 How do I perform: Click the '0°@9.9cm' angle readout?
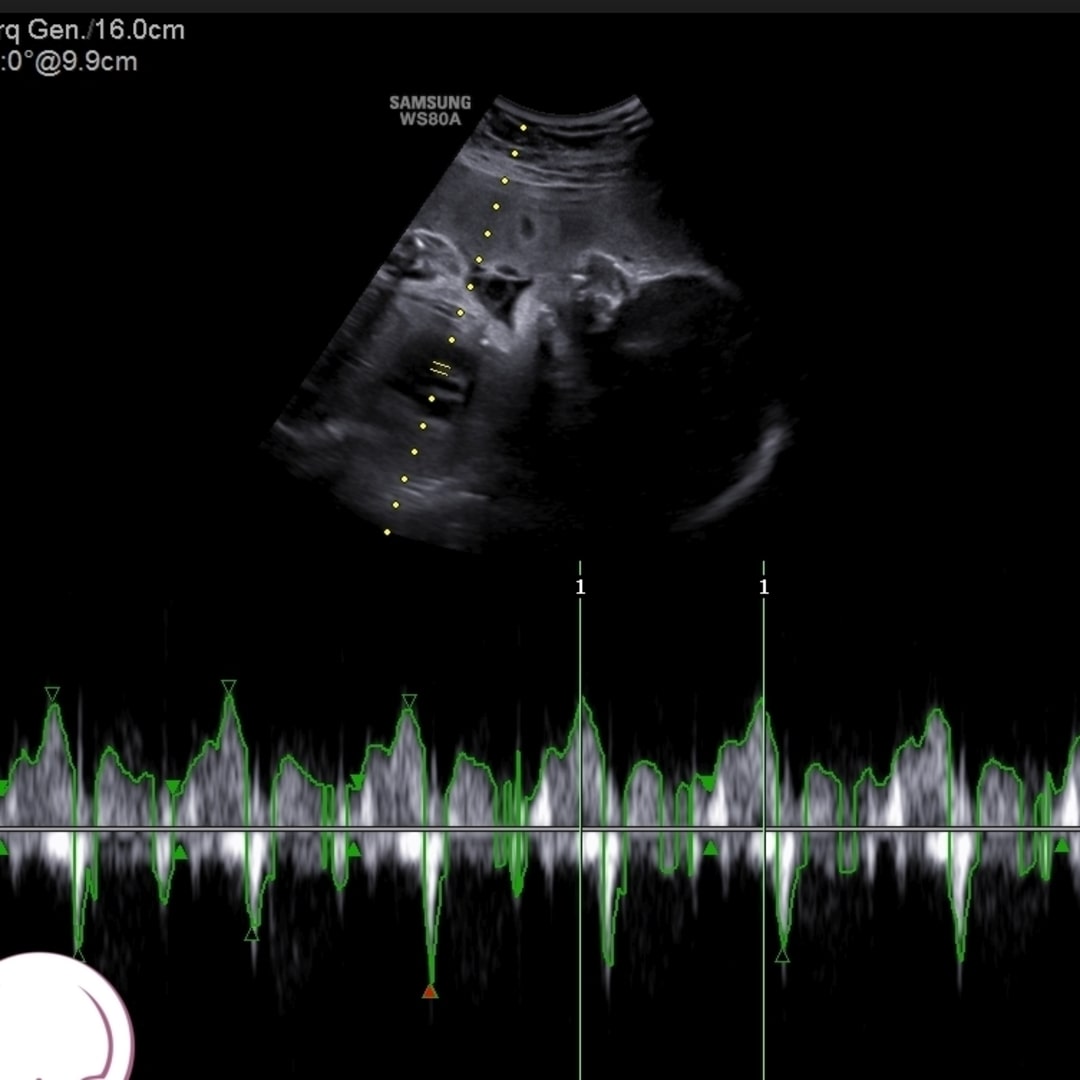pyautogui.click(x=72, y=62)
